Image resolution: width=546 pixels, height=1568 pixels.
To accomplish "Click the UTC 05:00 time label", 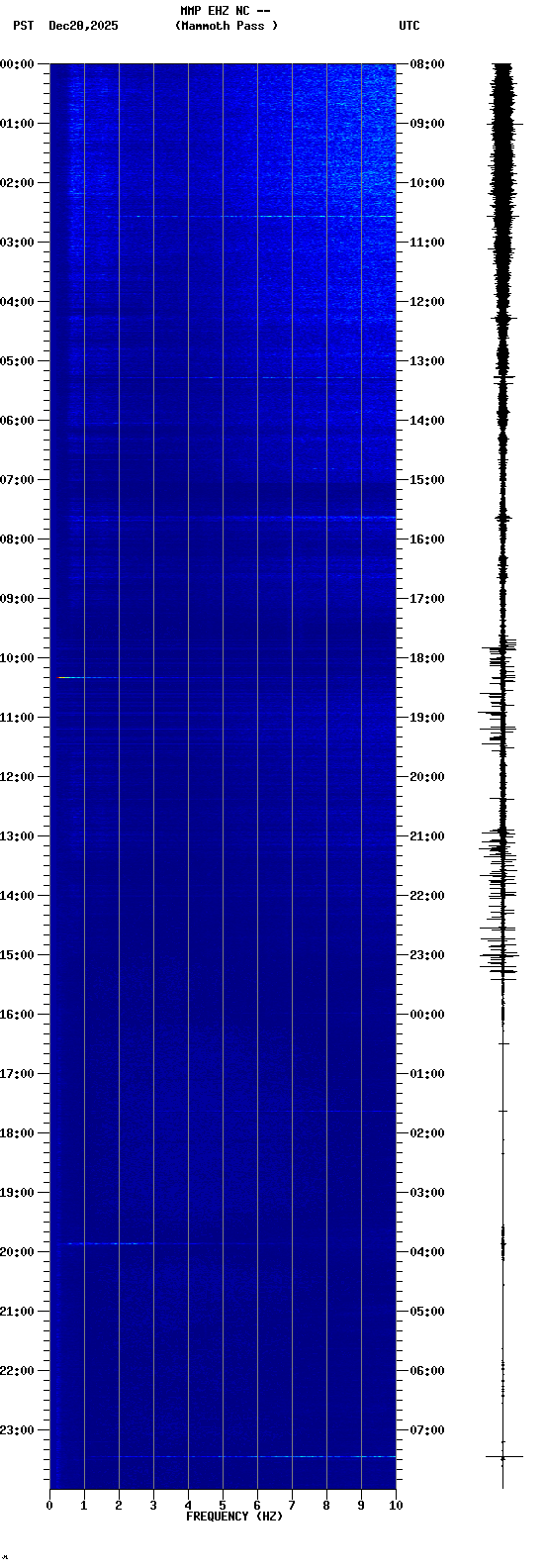I will coord(426,1311).
